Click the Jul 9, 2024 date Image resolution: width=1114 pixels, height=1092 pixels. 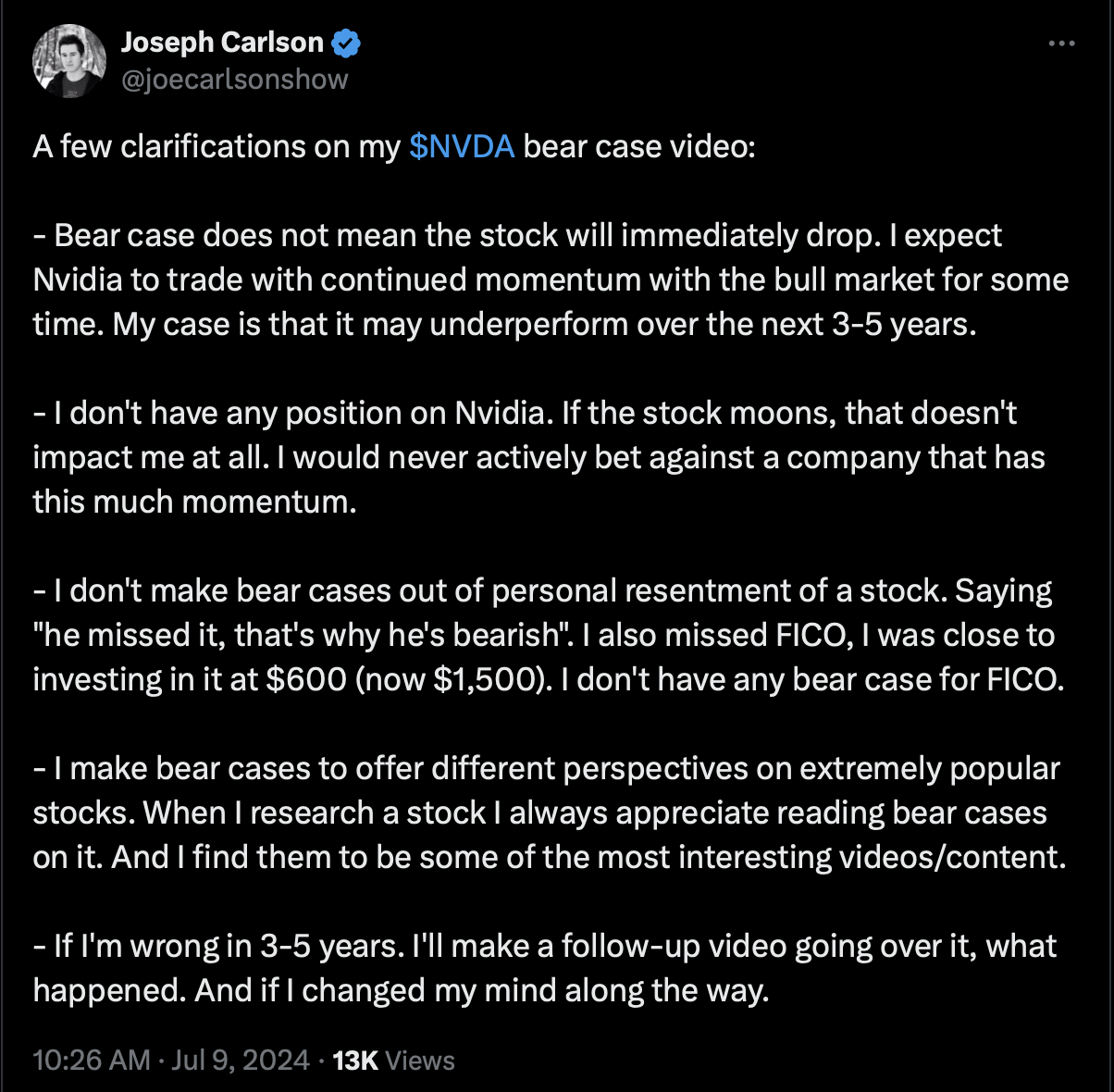pyautogui.click(x=240, y=1060)
